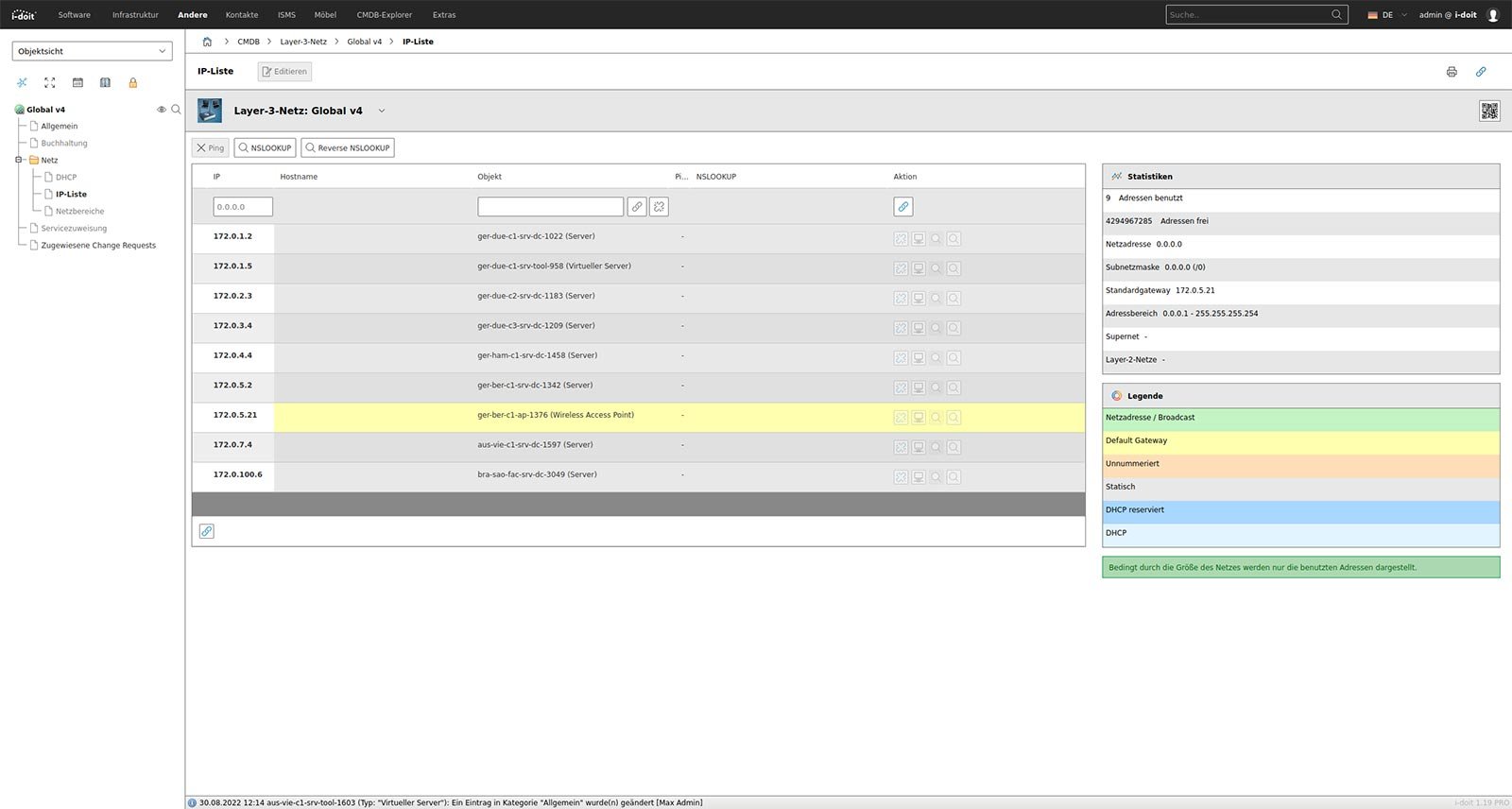Select the Netzbereiche tree item
This screenshot has width=1512, height=809.
(x=79, y=212)
